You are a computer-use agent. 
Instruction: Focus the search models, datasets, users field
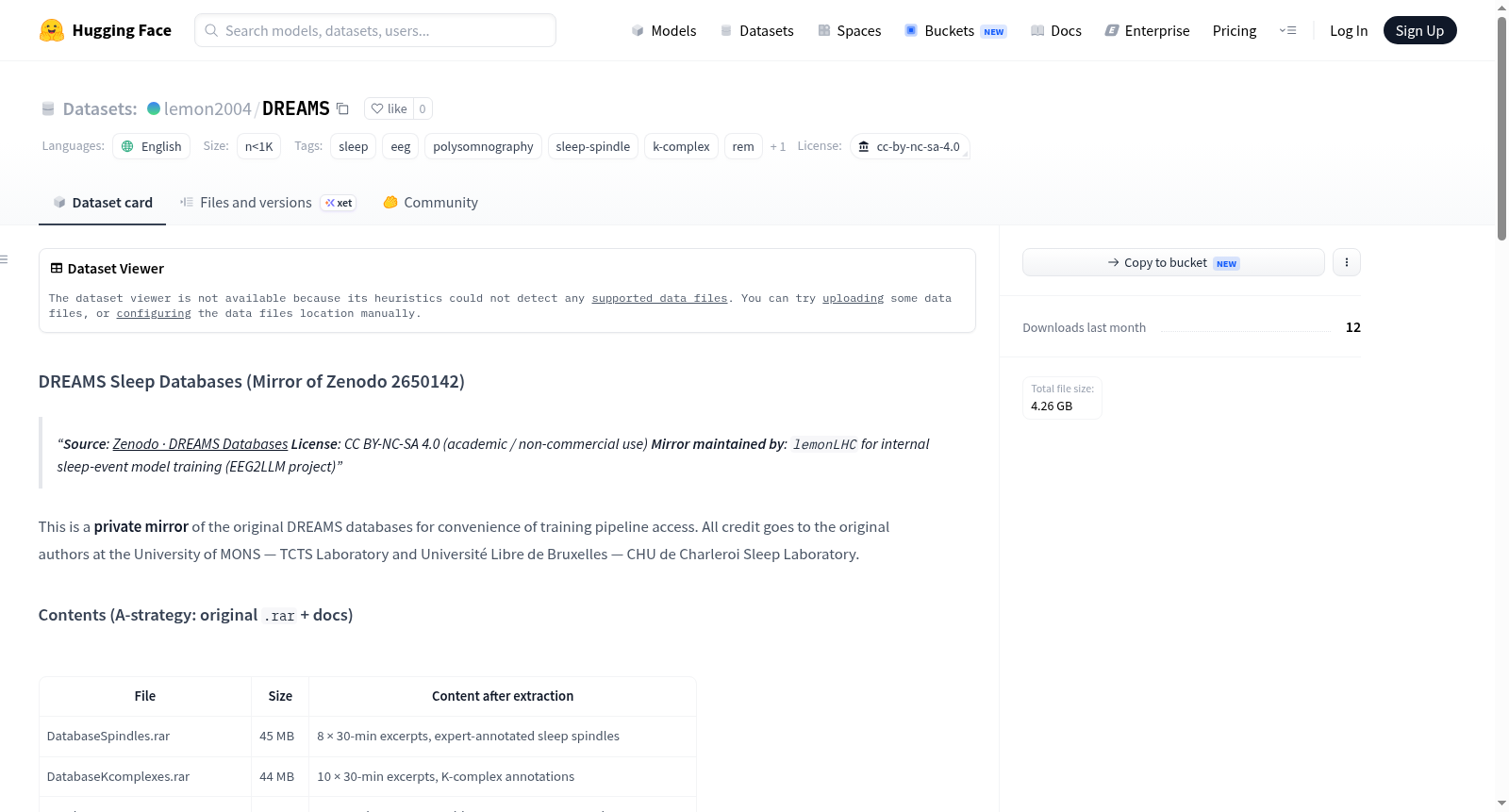(375, 30)
